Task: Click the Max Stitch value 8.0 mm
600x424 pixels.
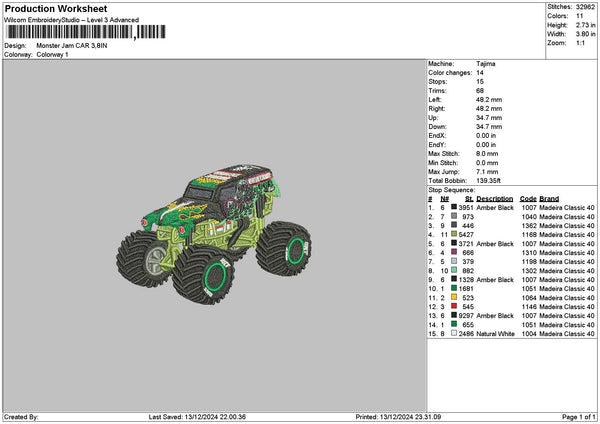Action: pos(487,153)
